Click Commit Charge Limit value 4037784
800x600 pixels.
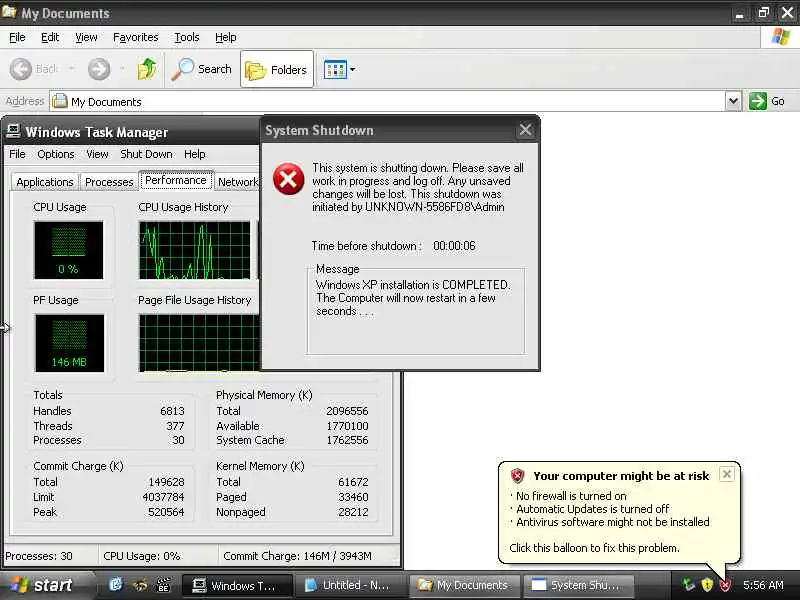pyautogui.click(x=163, y=497)
